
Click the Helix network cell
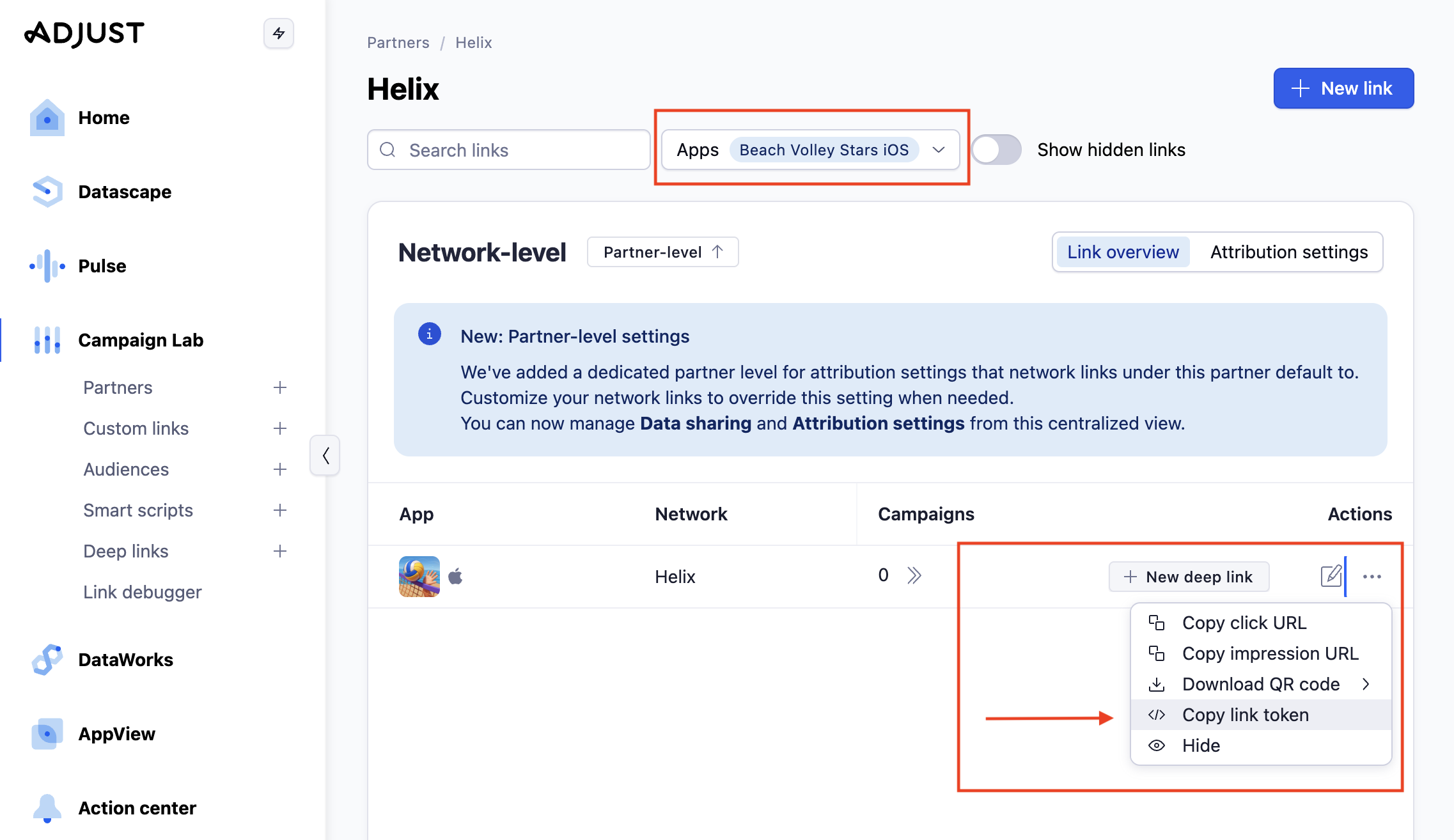click(675, 577)
